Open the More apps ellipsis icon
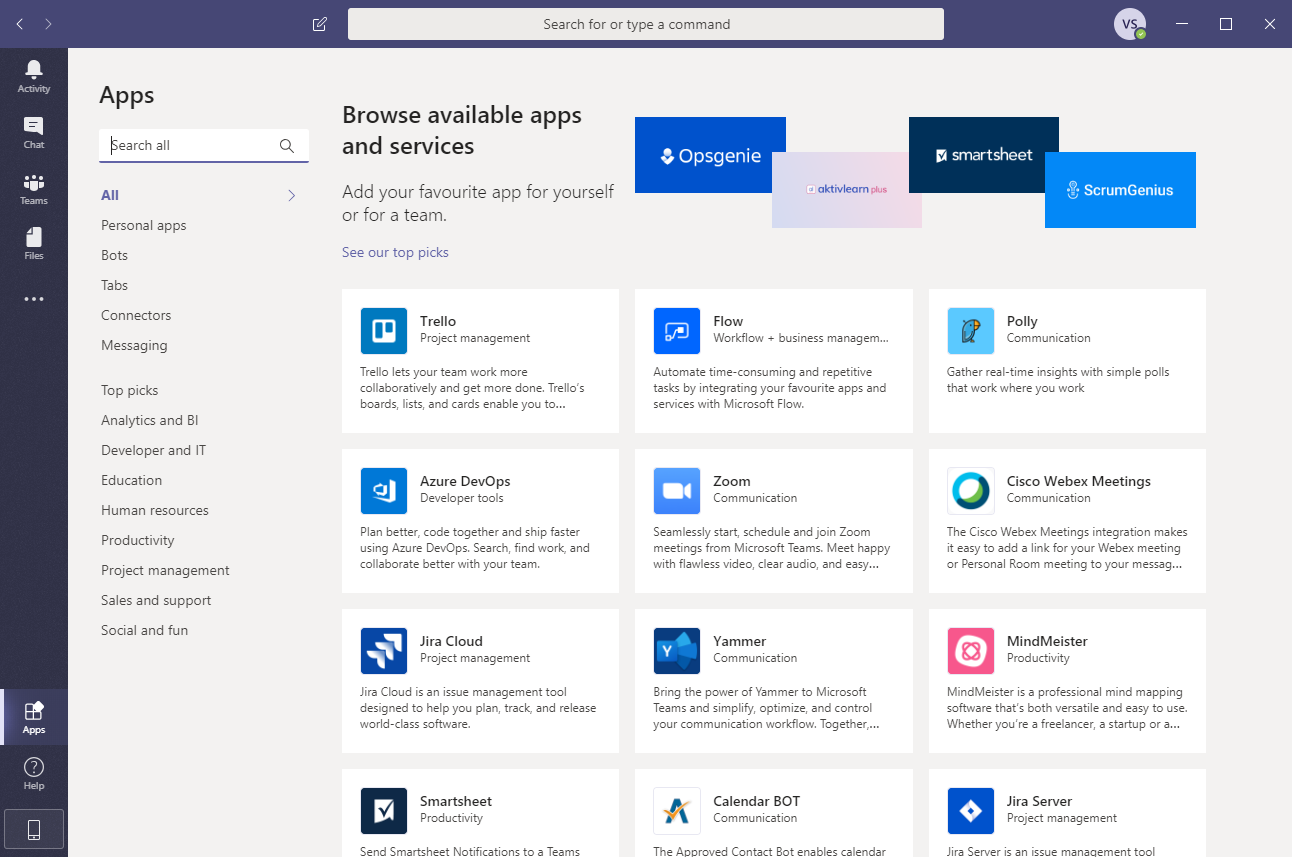Image resolution: width=1292 pixels, height=857 pixels. point(34,299)
